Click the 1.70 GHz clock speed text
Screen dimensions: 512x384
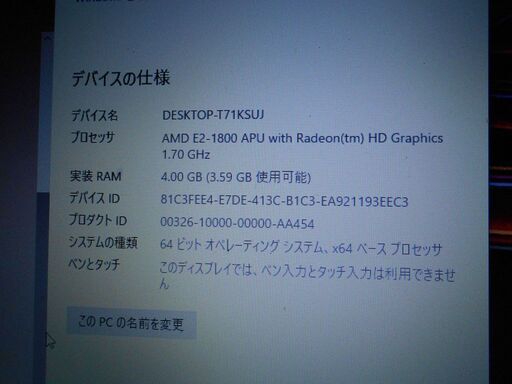[186, 155]
